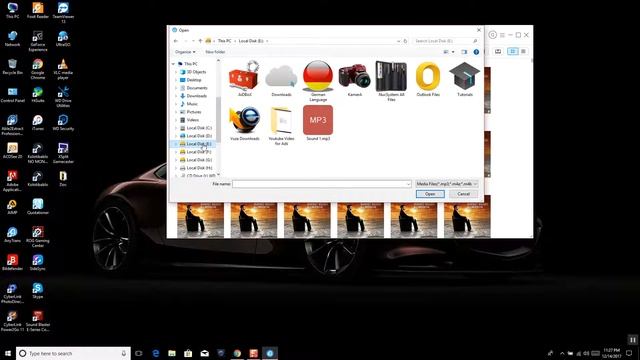Change view icon in Open dialog toolbar
The height and width of the screenshot is (360, 640).
(x=446, y=52)
